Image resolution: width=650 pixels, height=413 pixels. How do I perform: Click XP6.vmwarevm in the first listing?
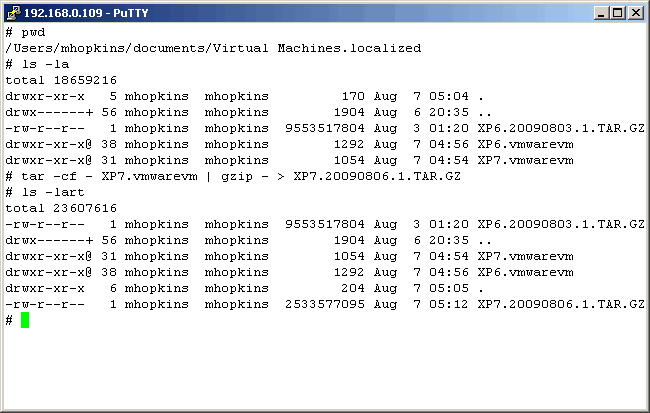pos(525,144)
